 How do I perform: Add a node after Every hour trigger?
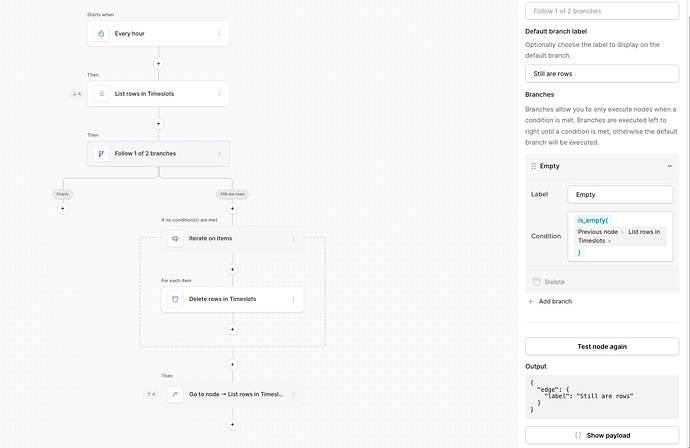(158, 64)
